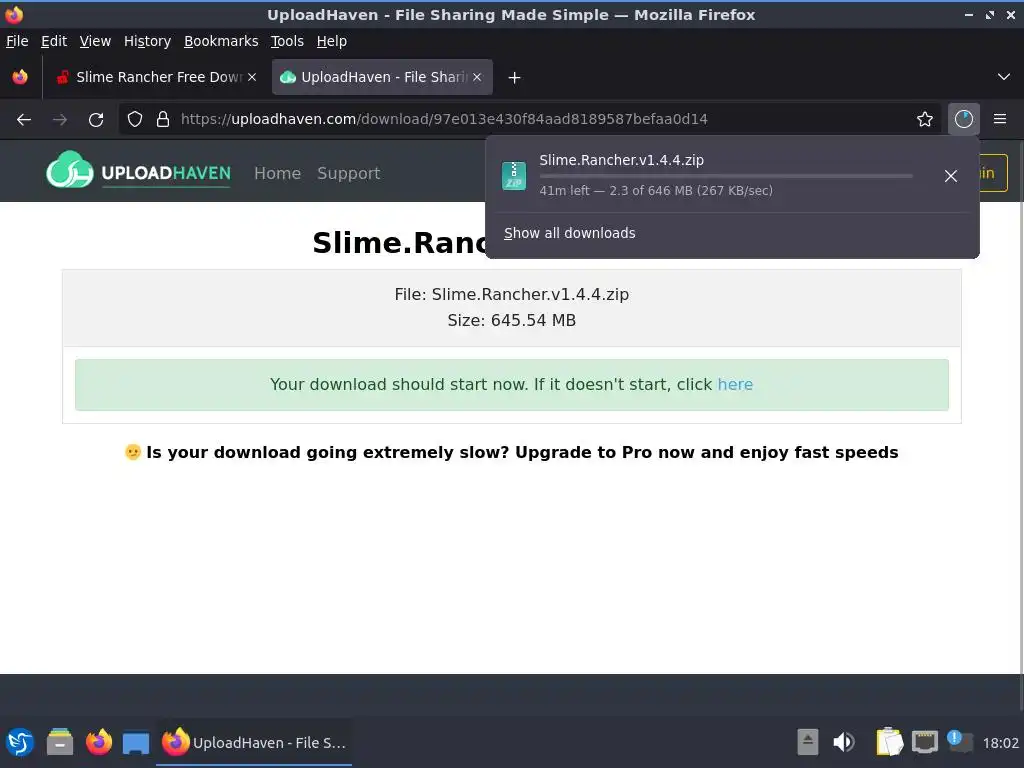Image resolution: width=1024 pixels, height=768 pixels.
Task: Click the UploadHaven logo
Action: 138,170
